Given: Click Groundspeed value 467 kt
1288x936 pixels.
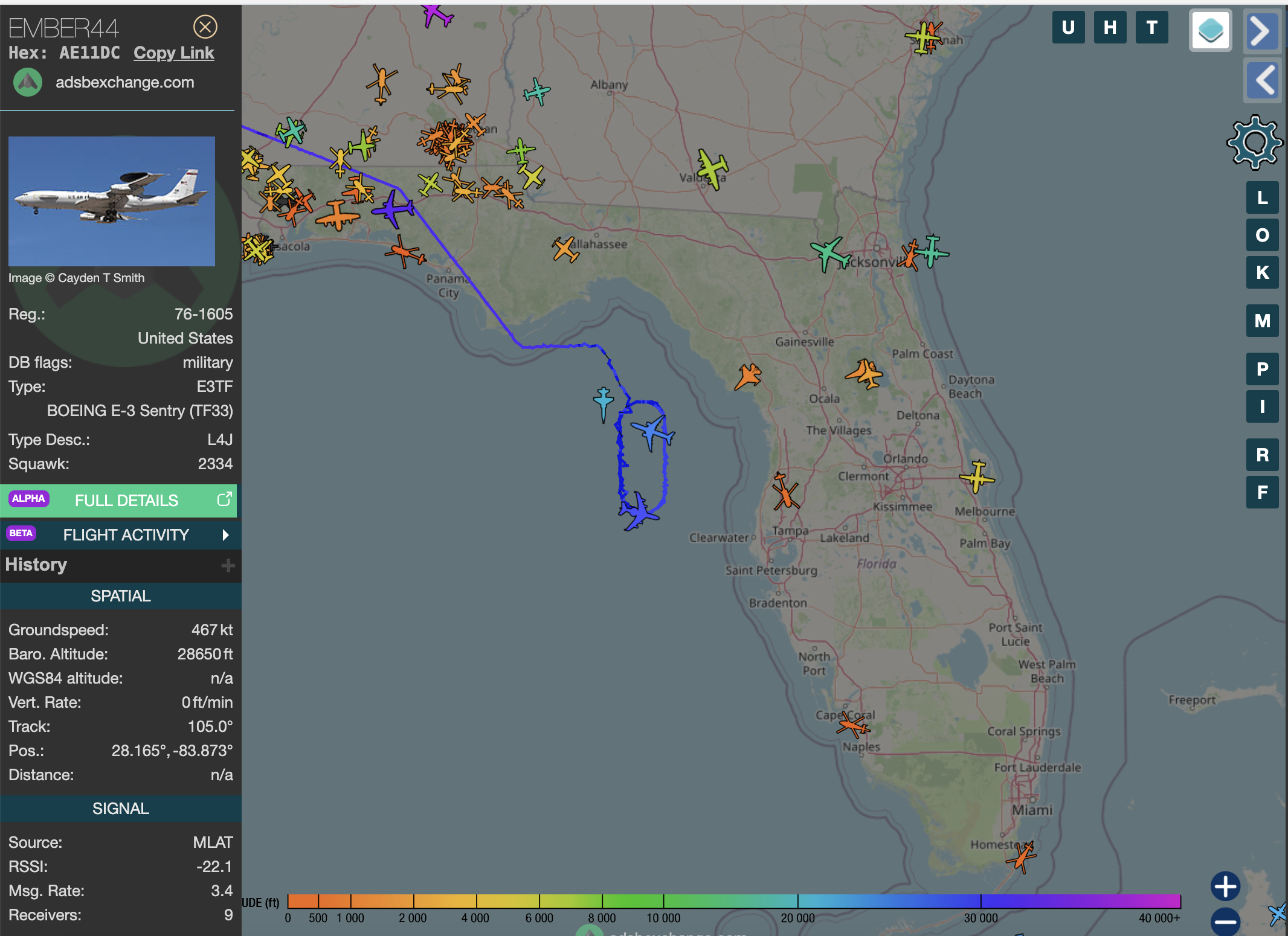Looking at the screenshot, I should (x=212, y=630).
